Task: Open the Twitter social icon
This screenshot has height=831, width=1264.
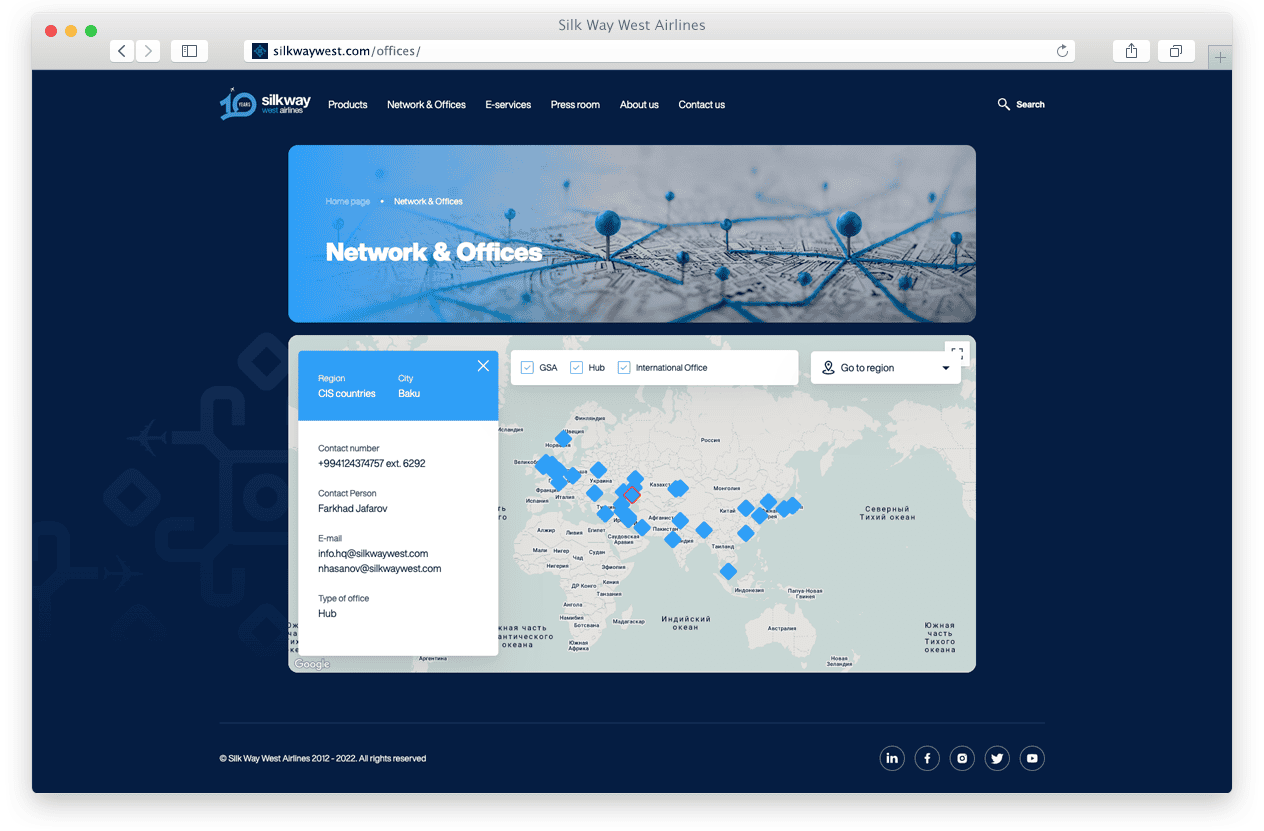Action: (x=997, y=758)
